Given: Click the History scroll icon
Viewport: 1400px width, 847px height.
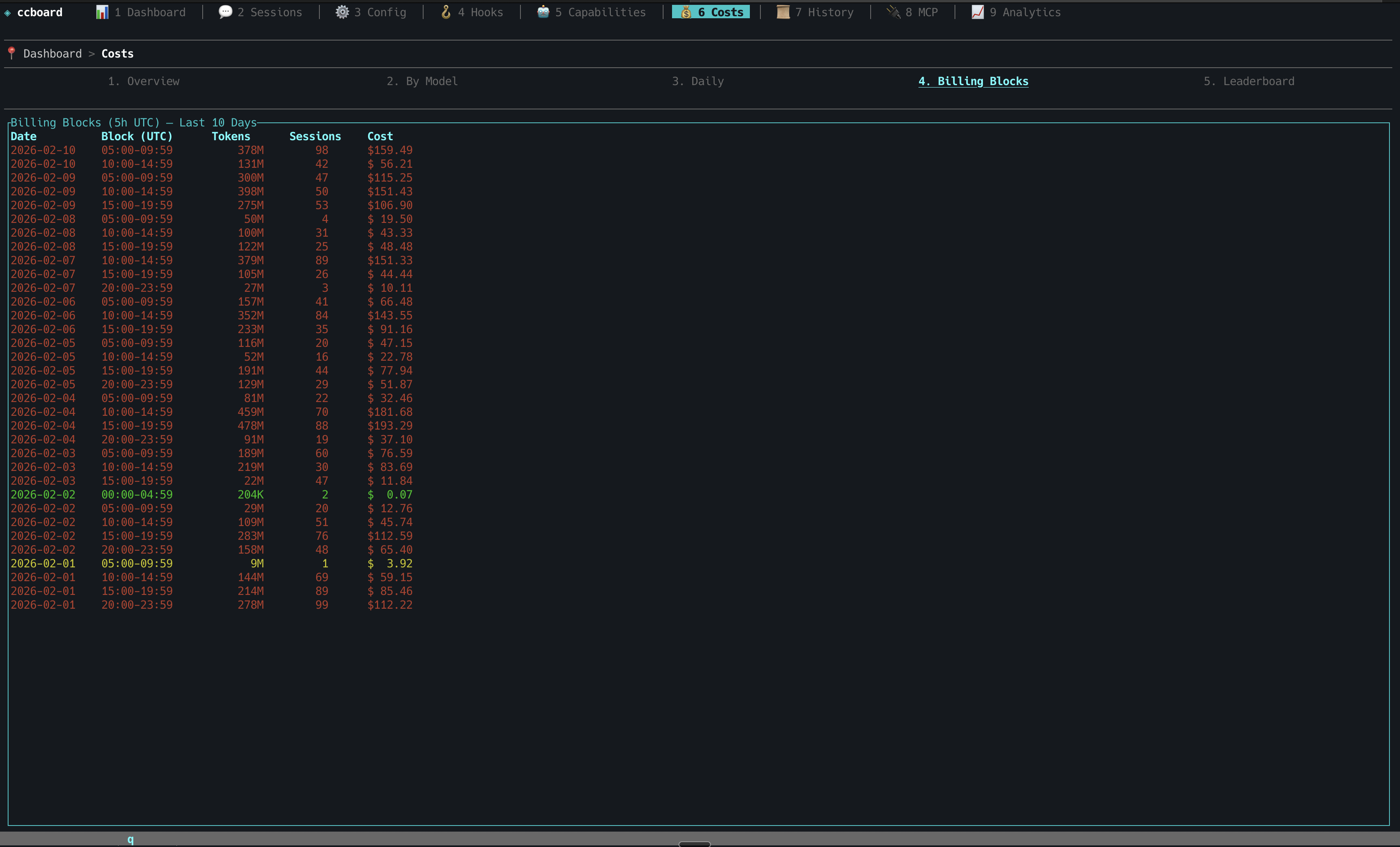Looking at the screenshot, I should pos(783,12).
